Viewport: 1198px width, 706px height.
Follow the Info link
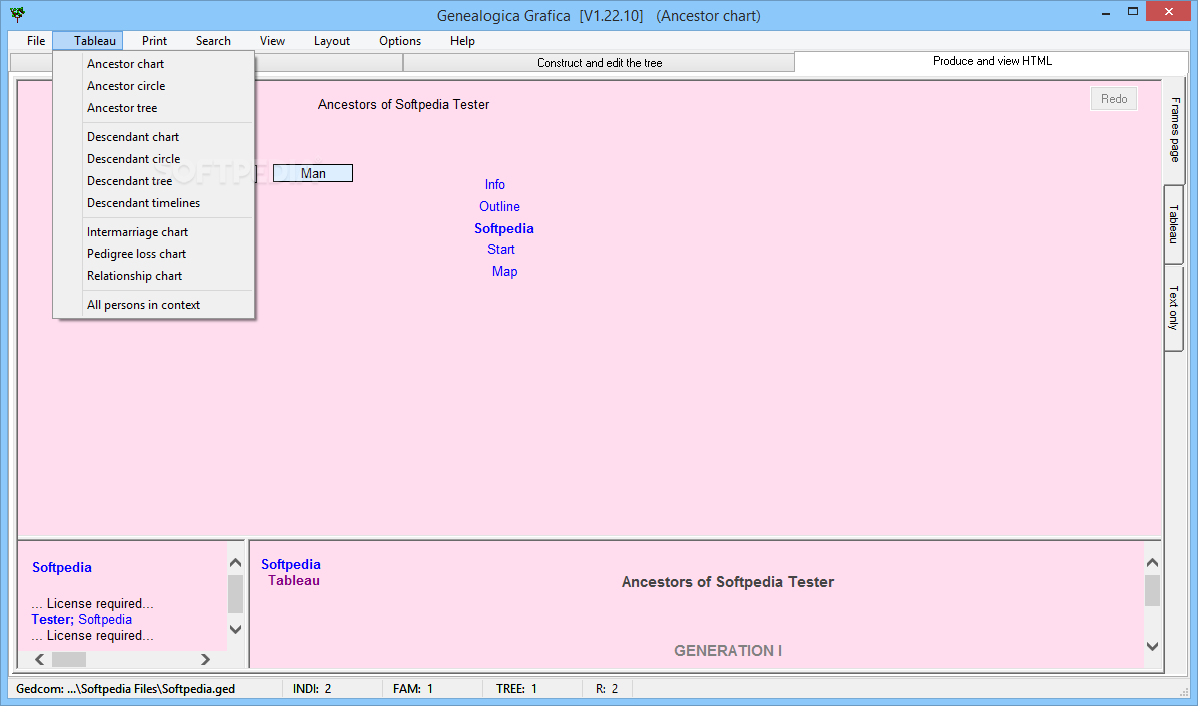click(x=494, y=185)
